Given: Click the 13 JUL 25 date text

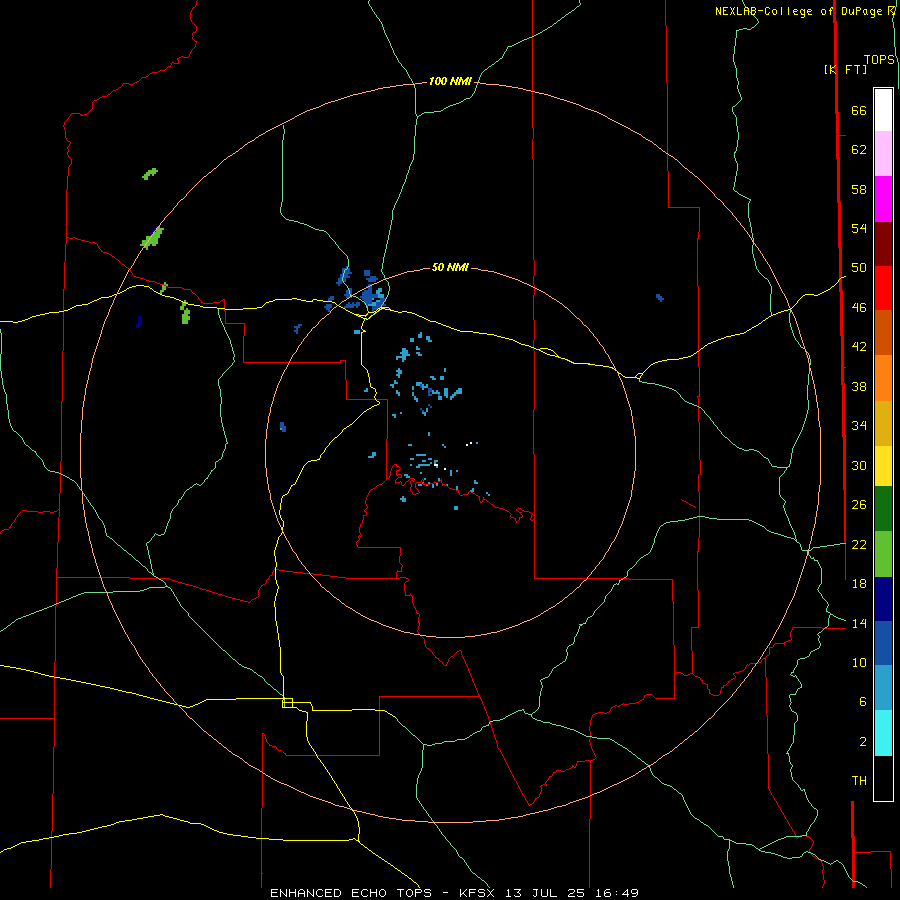Looking at the screenshot, I should click(x=545, y=893).
